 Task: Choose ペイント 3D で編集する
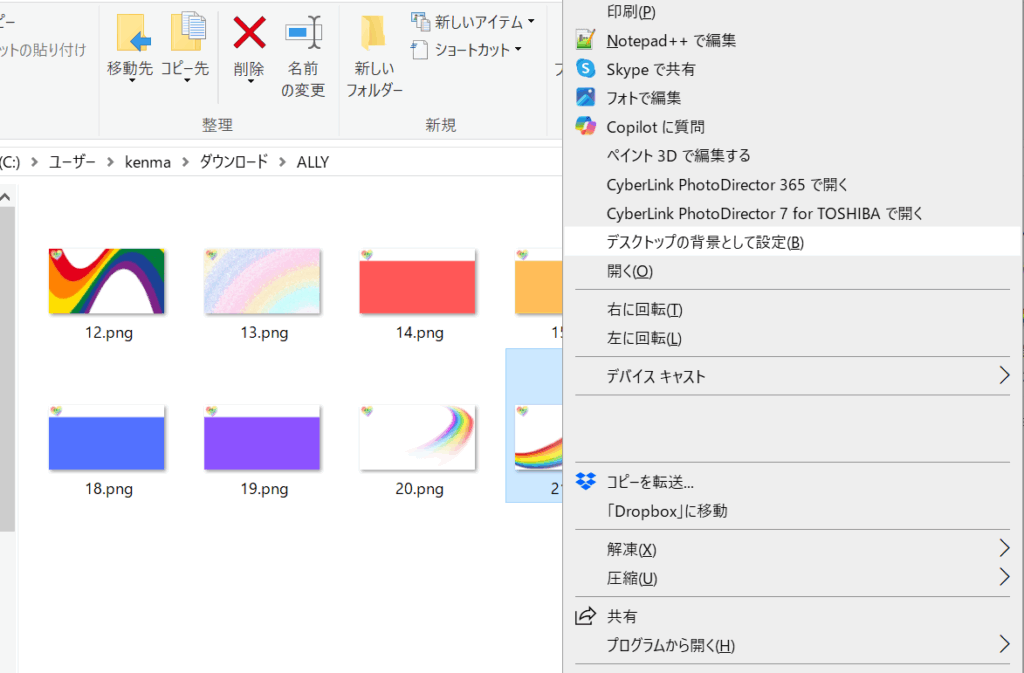[x=792, y=155]
